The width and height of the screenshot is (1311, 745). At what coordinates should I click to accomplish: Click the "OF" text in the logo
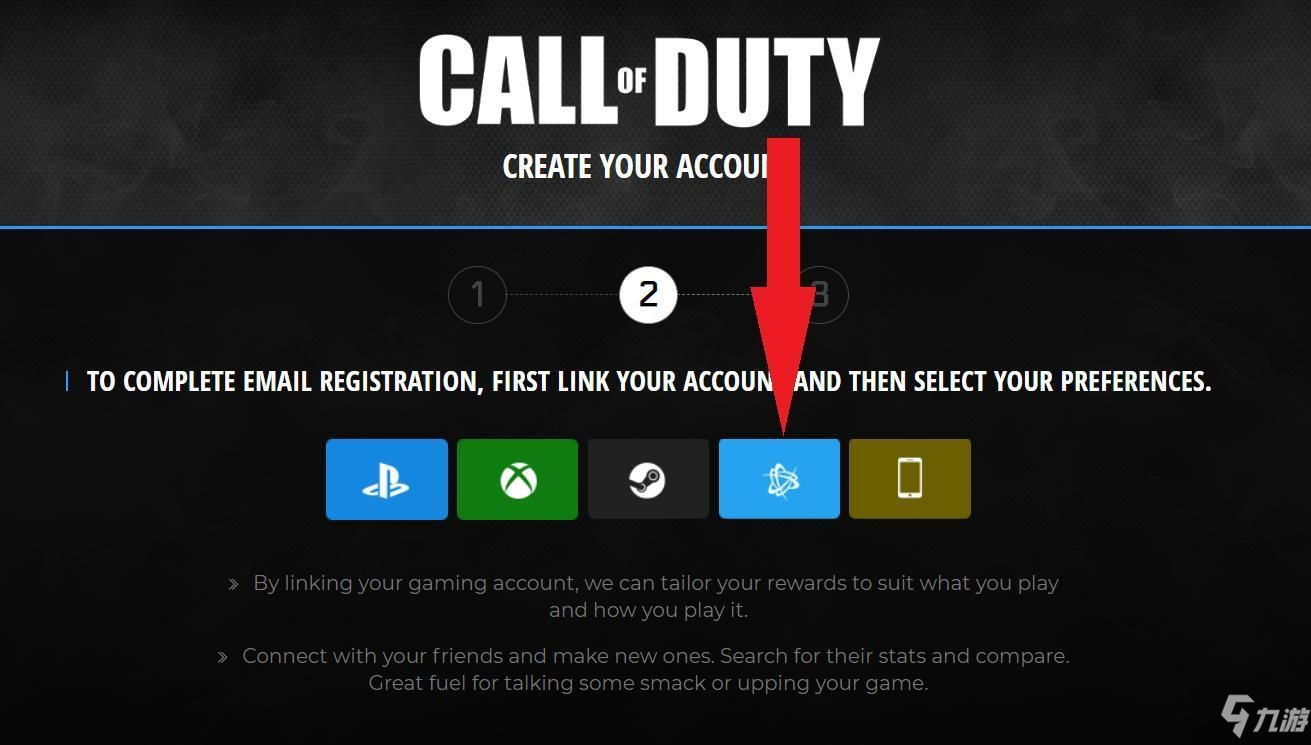point(632,80)
